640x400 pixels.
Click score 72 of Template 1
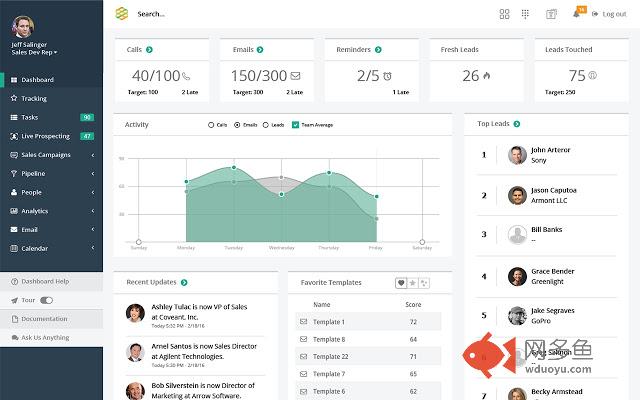(413, 322)
